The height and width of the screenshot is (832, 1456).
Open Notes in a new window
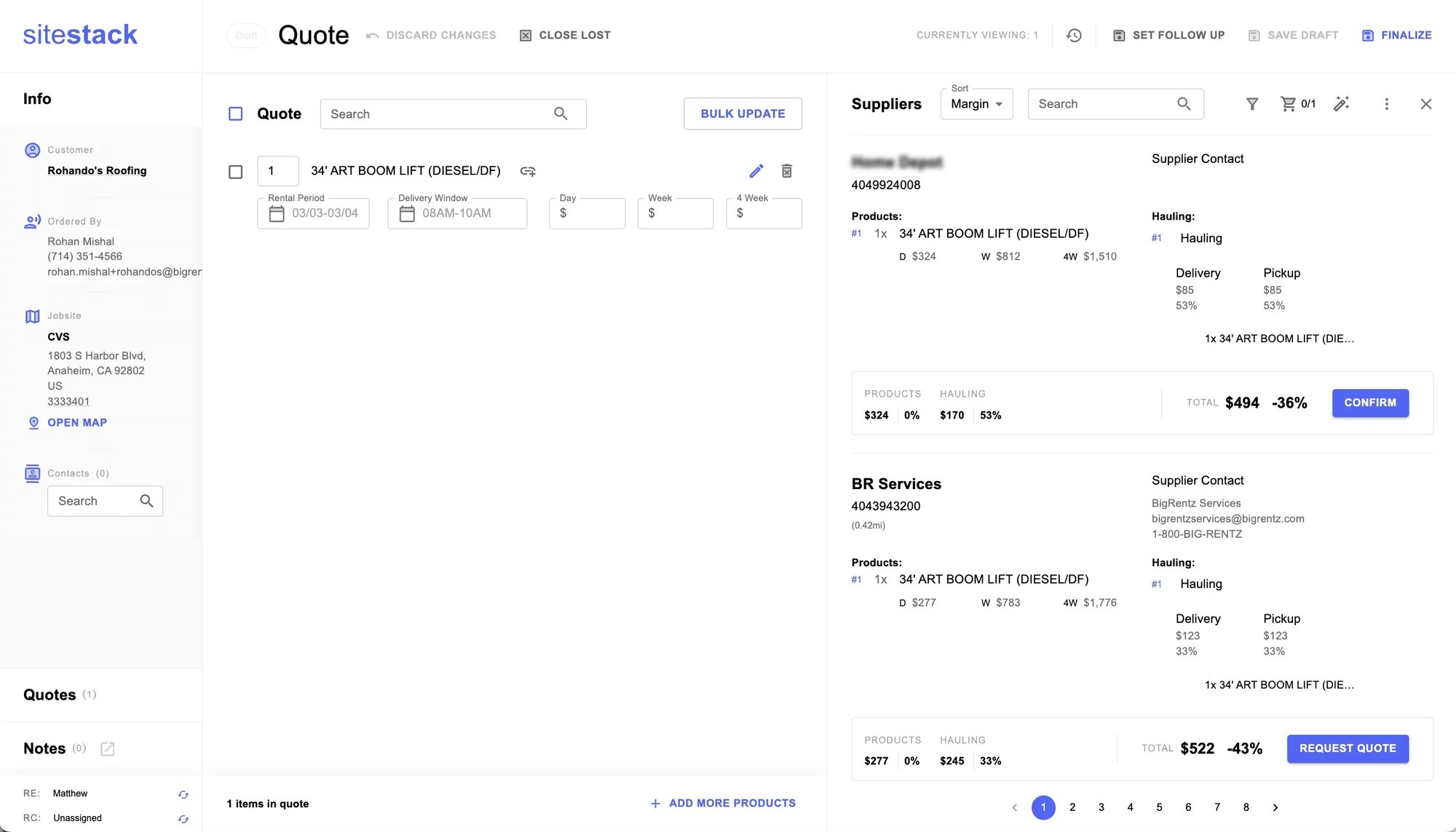tap(108, 748)
